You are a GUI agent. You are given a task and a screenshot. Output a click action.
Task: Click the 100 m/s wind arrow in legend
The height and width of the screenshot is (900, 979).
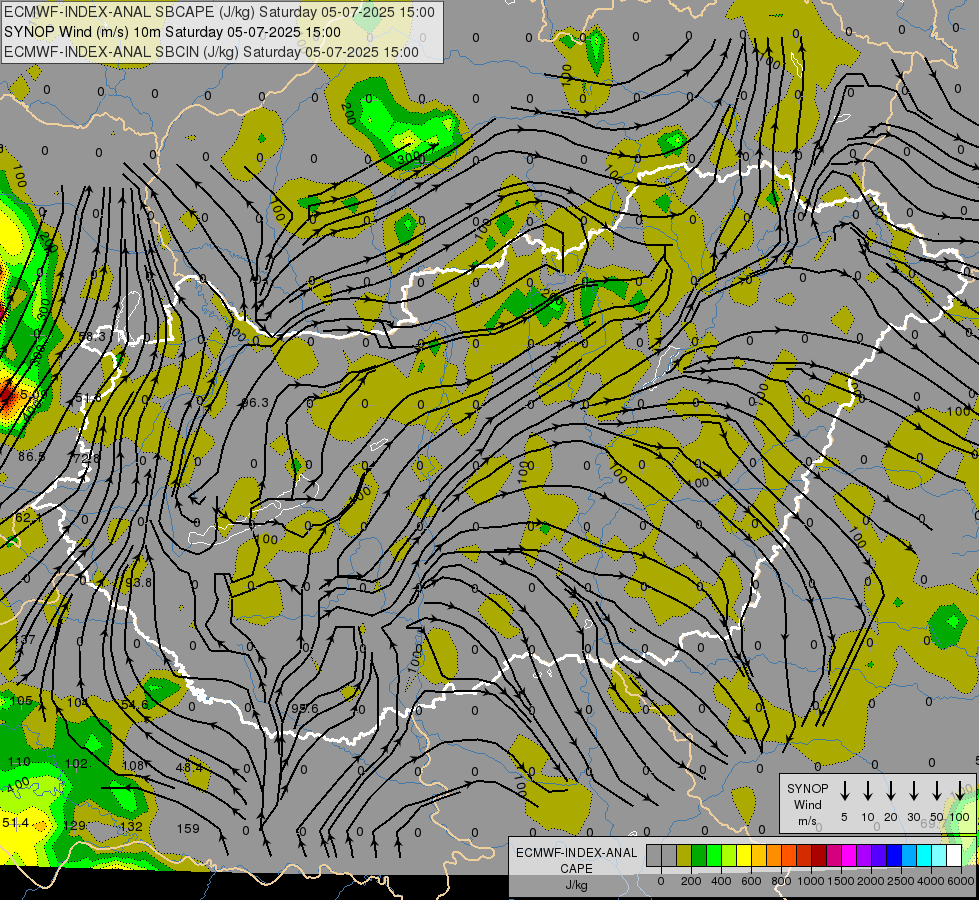pos(960,791)
